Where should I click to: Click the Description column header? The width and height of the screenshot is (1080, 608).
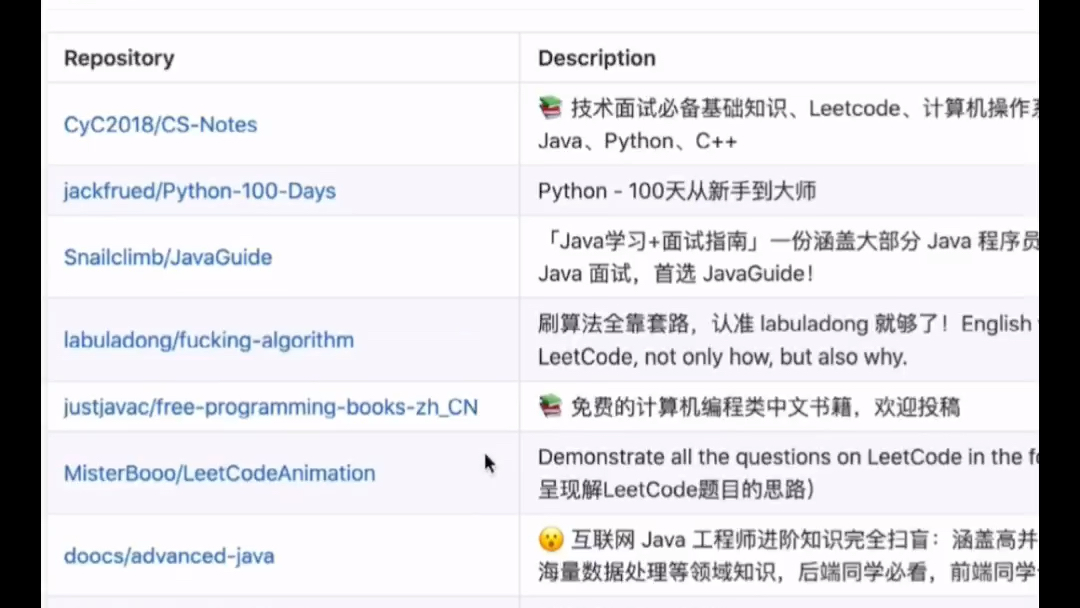tap(596, 58)
